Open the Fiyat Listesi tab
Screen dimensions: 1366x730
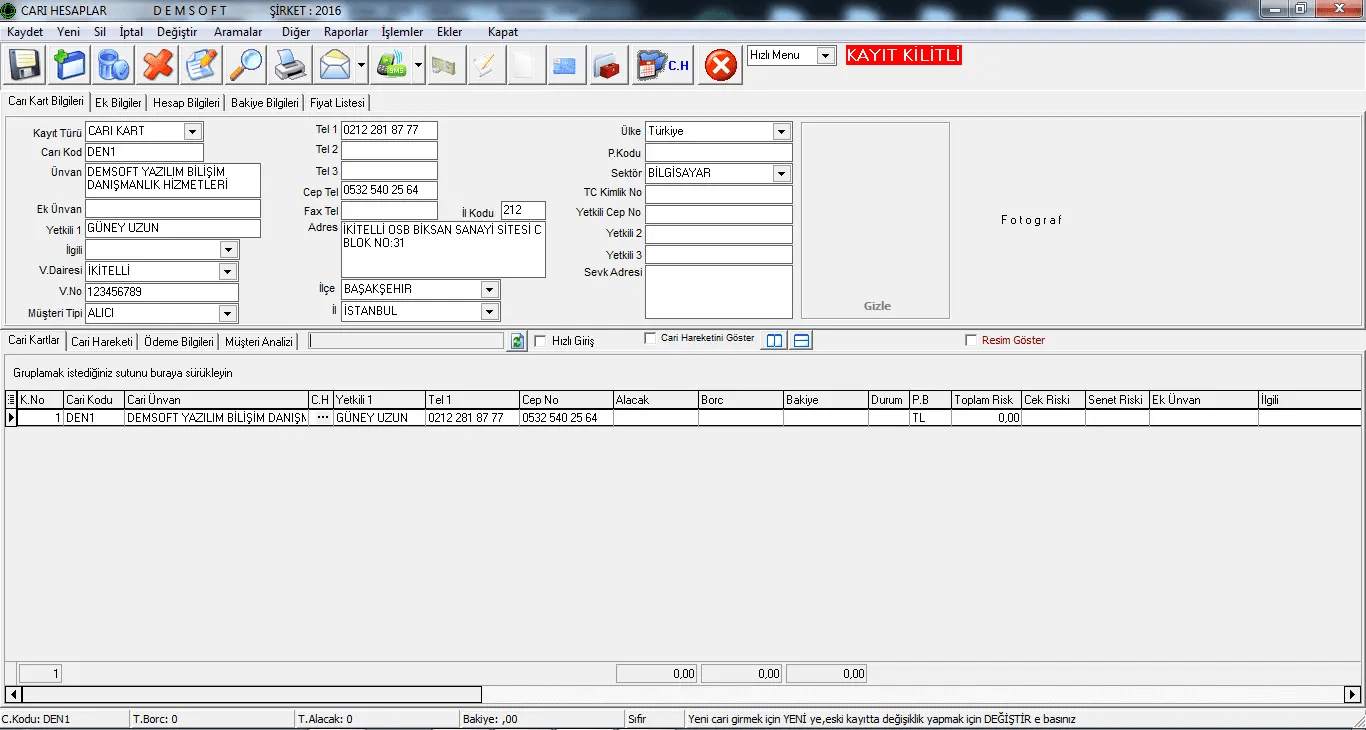click(x=337, y=103)
